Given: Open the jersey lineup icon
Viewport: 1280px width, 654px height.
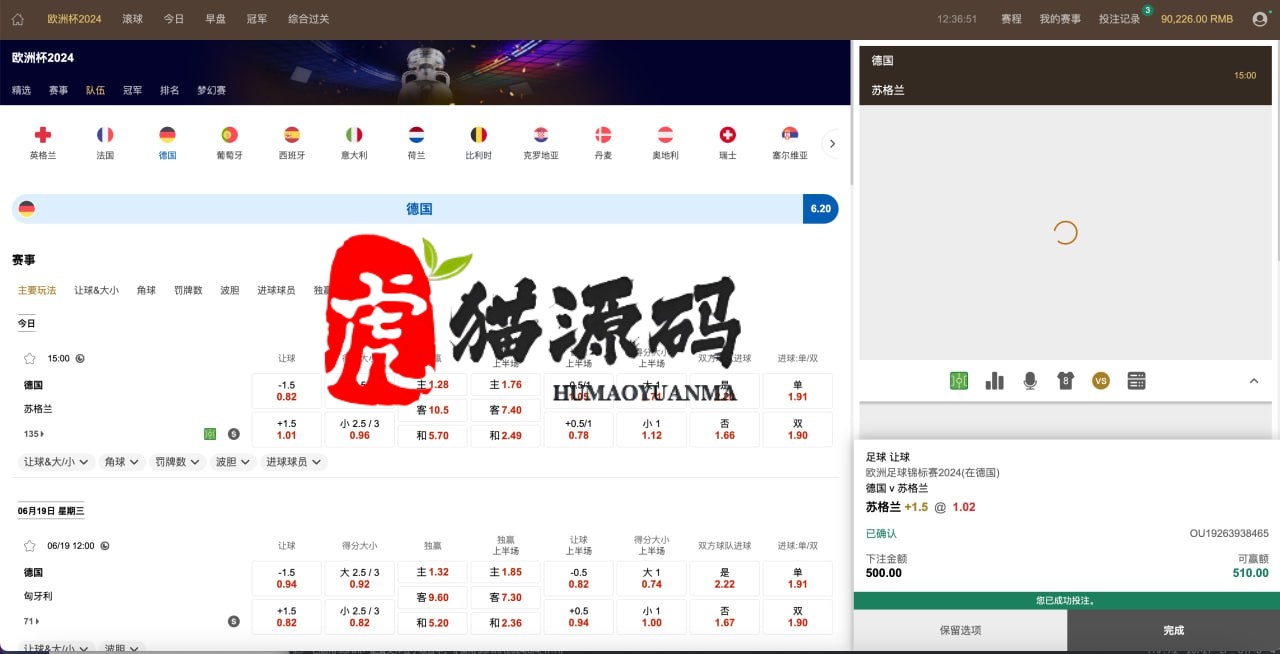Looking at the screenshot, I should coord(1065,381).
